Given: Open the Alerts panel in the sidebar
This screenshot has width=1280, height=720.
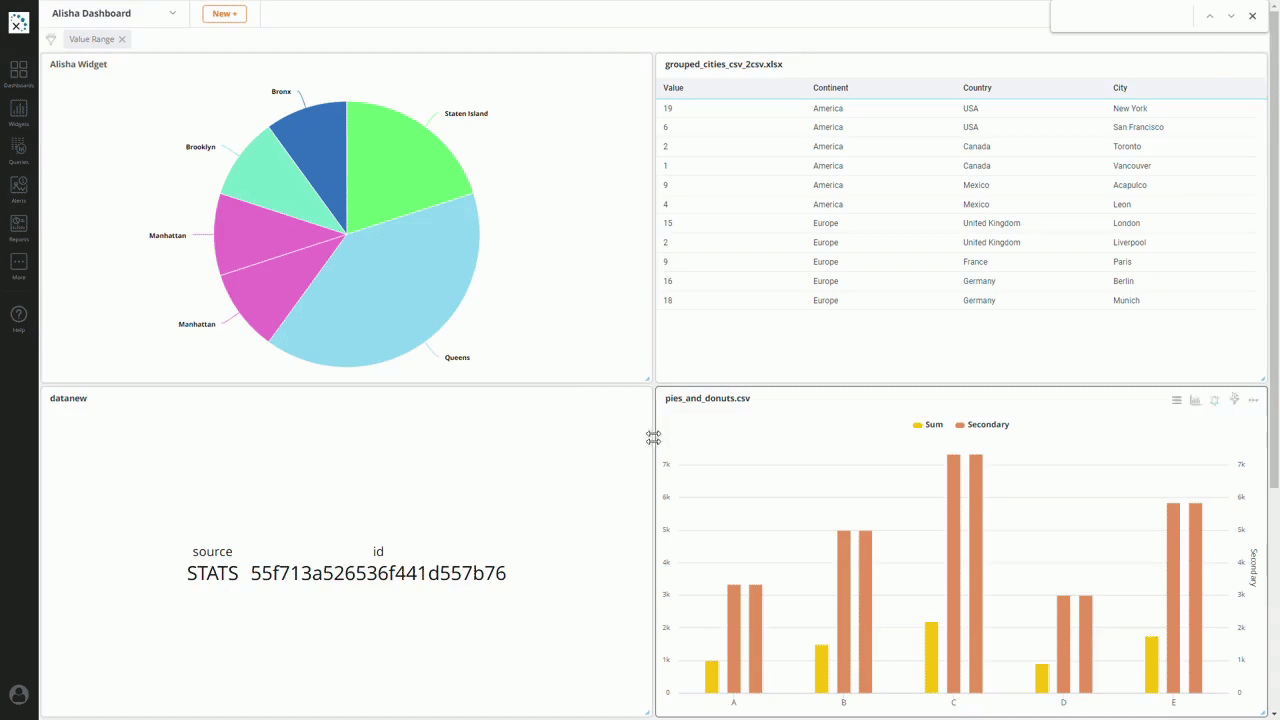Looking at the screenshot, I should 19,189.
